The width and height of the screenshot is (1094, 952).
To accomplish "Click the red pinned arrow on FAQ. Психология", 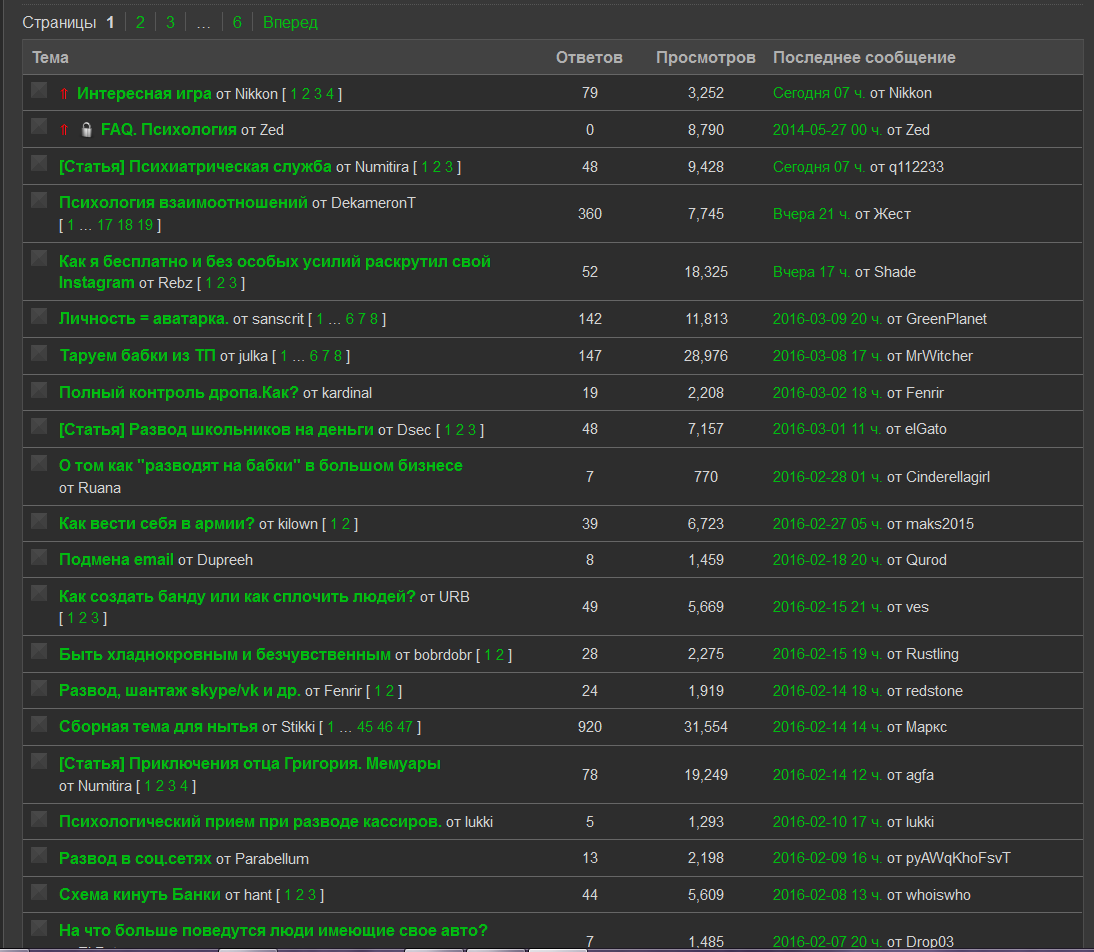I will (64, 130).
